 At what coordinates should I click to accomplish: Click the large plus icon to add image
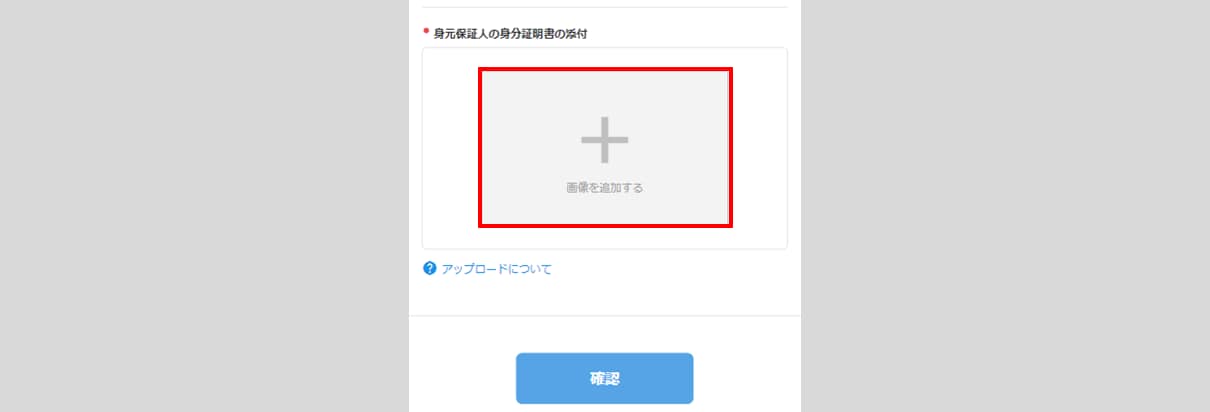(605, 140)
